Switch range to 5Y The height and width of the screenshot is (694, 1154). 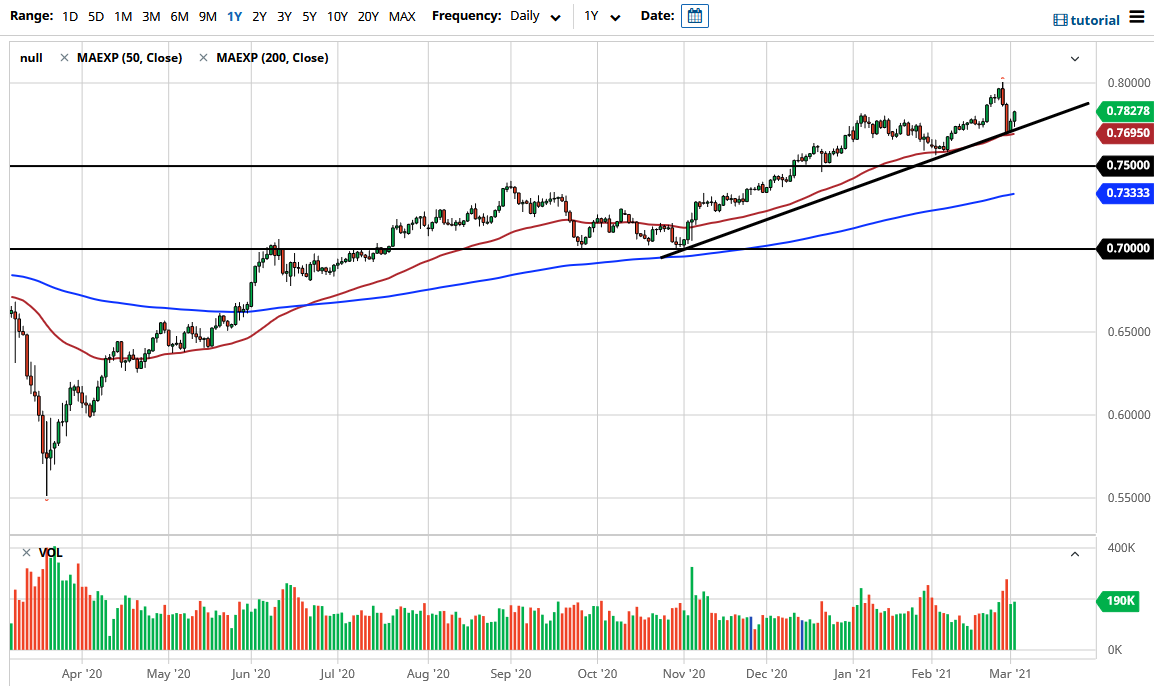309,17
